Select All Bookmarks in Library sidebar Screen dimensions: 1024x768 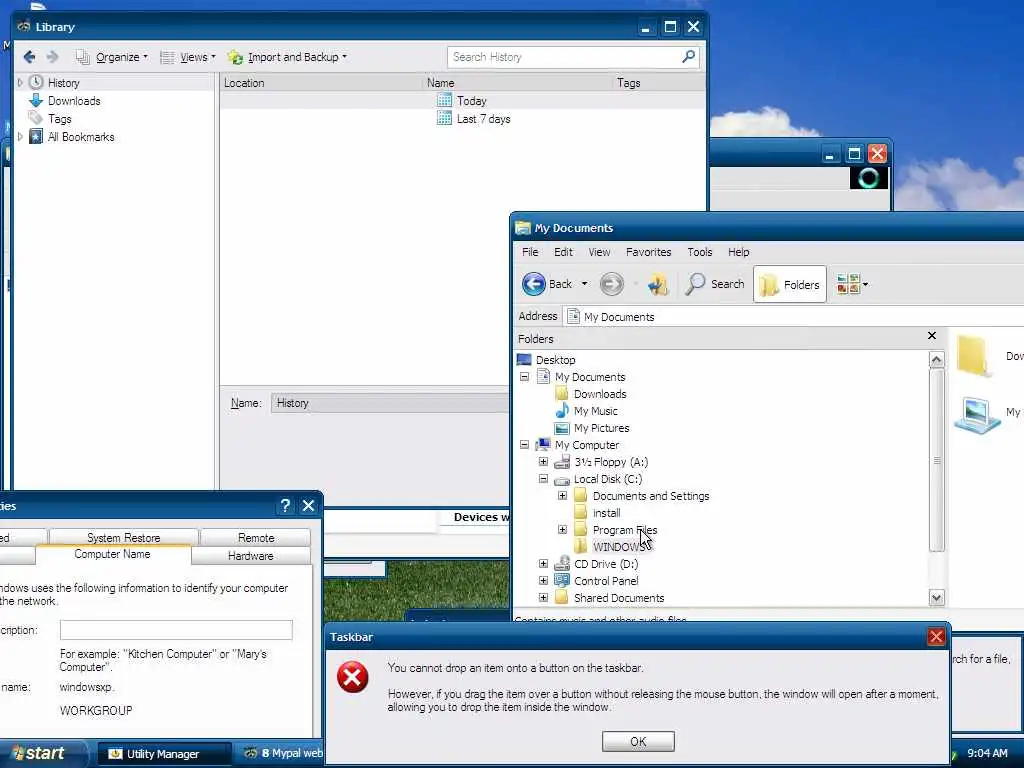pos(81,136)
